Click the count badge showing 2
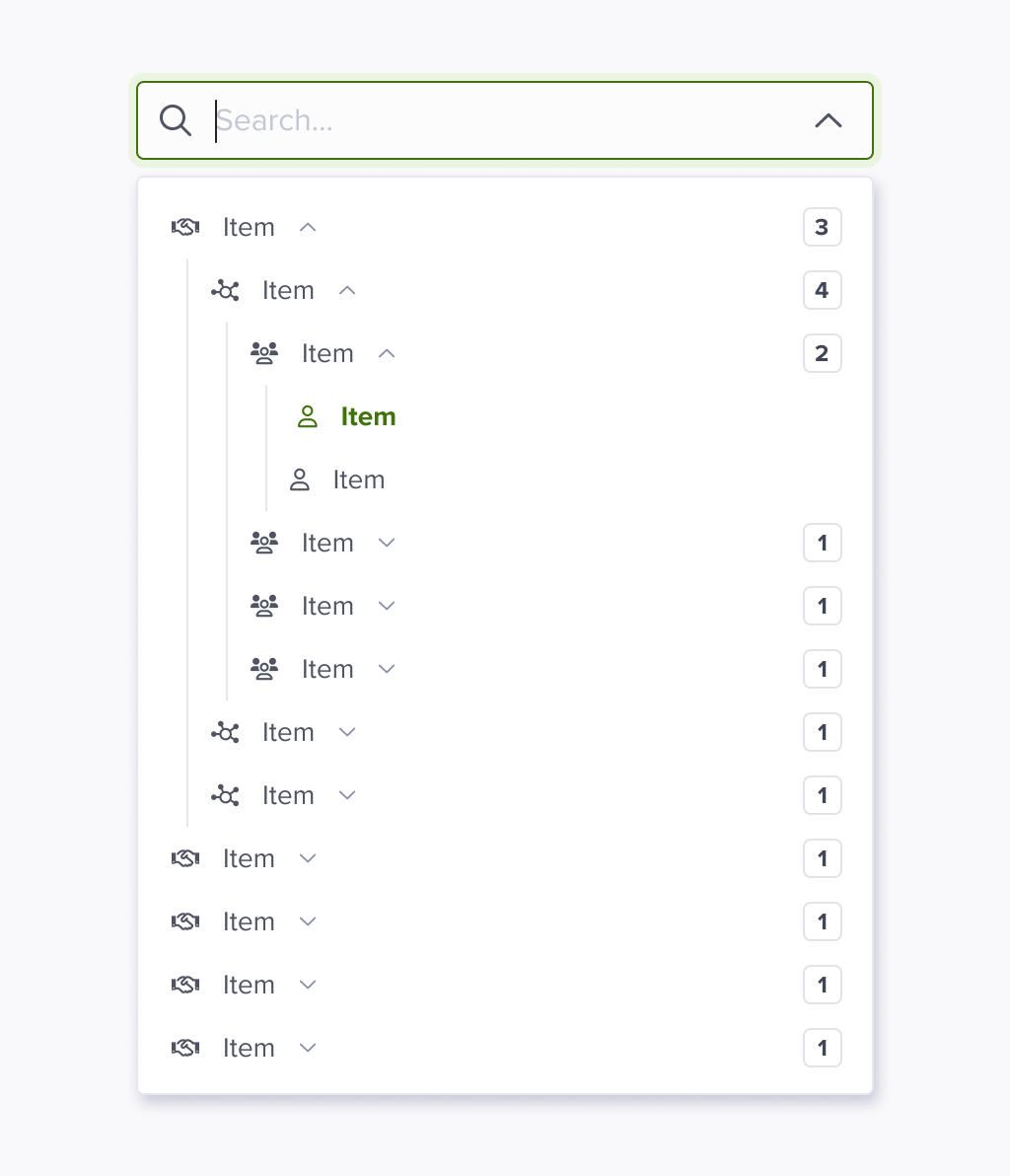The height and width of the screenshot is (1176, 1010). click(x=823, y=352)
